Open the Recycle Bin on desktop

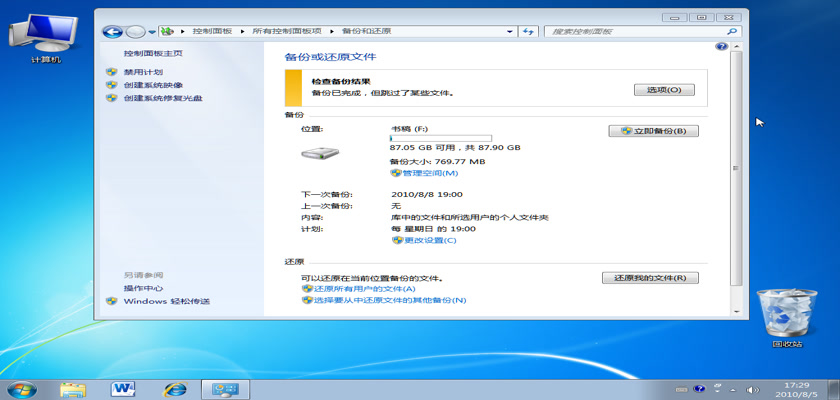click(x=786, y=314)
